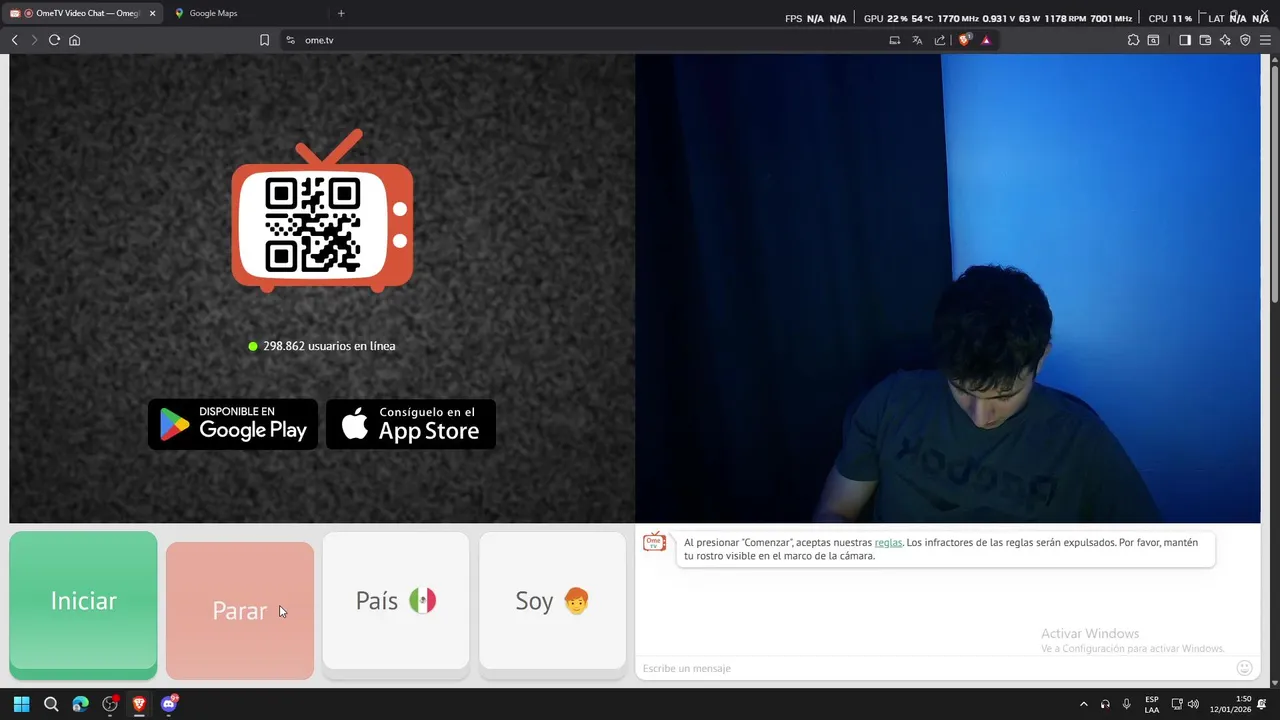Screen dimensions: 1280x720
Task: Click the install app icon in address bar
Action: [x=894, y=40]
